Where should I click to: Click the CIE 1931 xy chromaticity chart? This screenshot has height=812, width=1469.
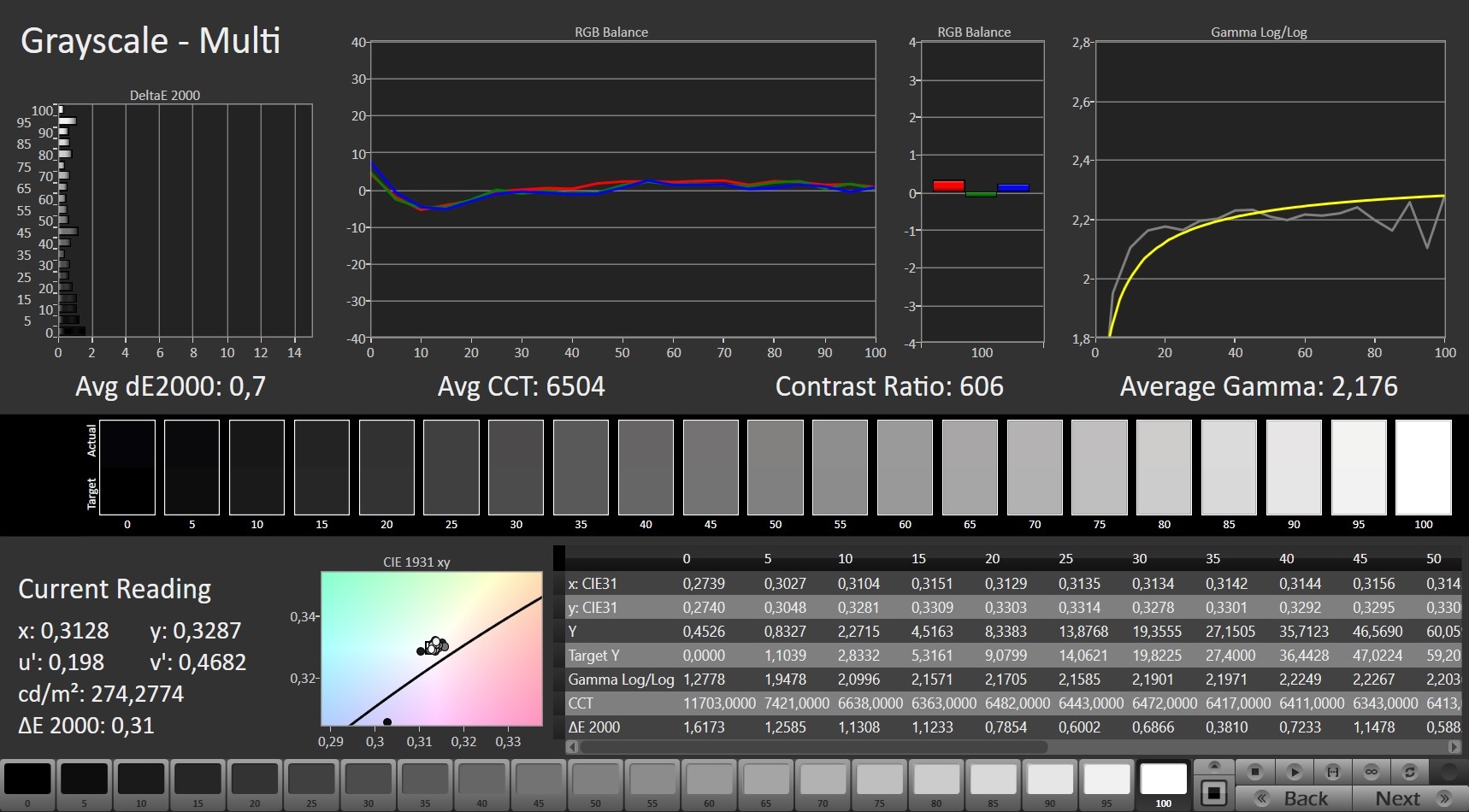pos(432,649)
